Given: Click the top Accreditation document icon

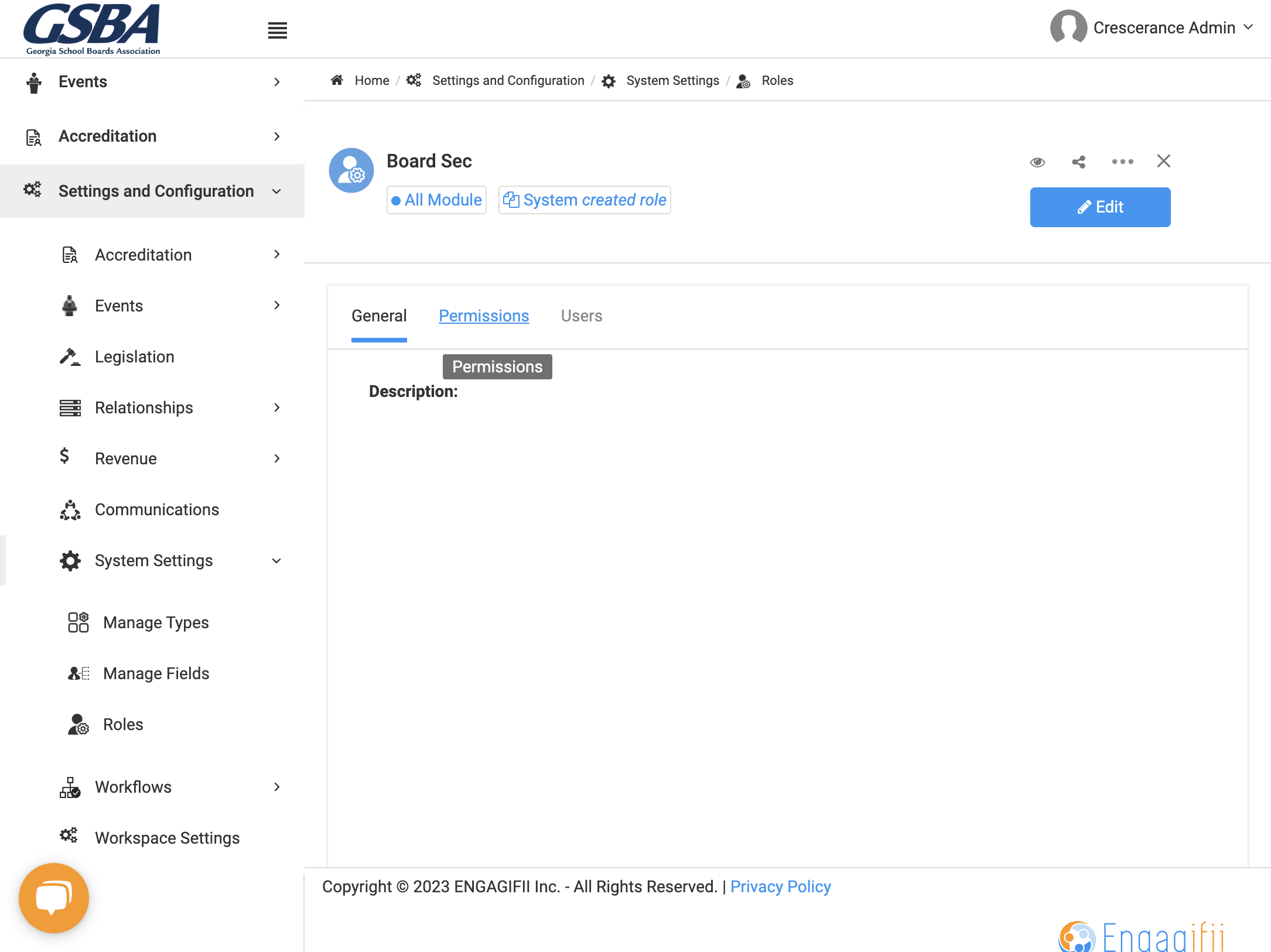Looking at the screenshot, I should coord(33,137).
